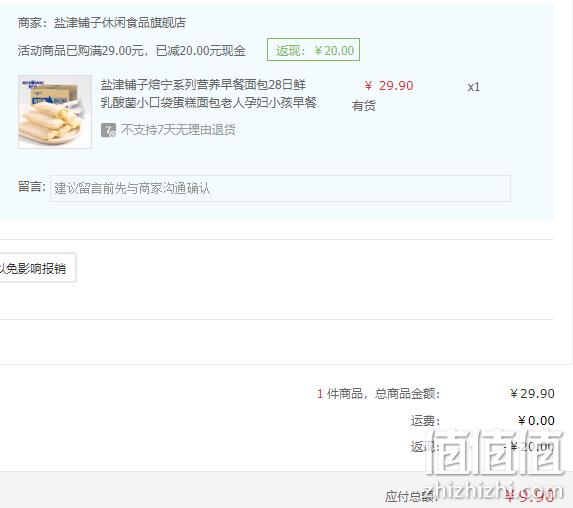The height and width of the screenshot is (508, 573).
Task: Open the bread product thumbnail image
Action: click(x=55, y=112)
